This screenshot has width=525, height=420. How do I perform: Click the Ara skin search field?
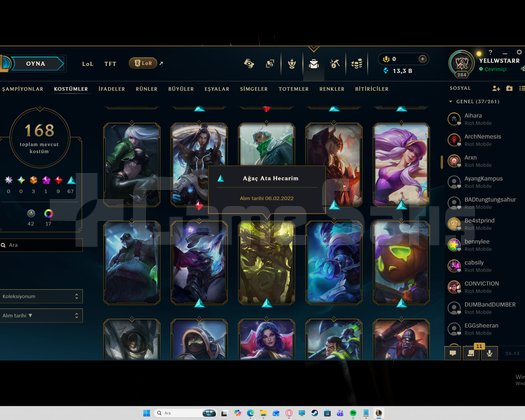[x=41, y=245]
